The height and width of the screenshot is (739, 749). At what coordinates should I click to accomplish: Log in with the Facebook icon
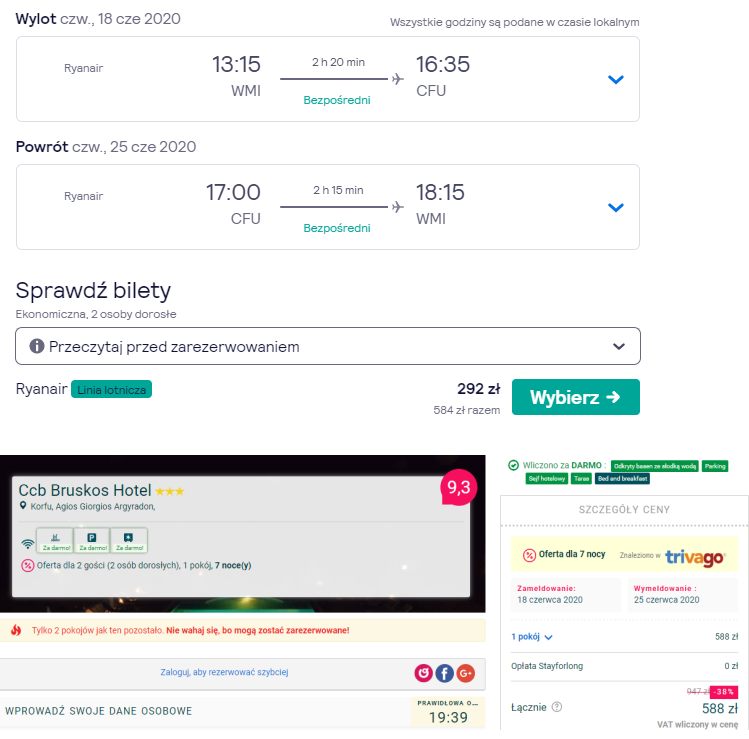444,673
